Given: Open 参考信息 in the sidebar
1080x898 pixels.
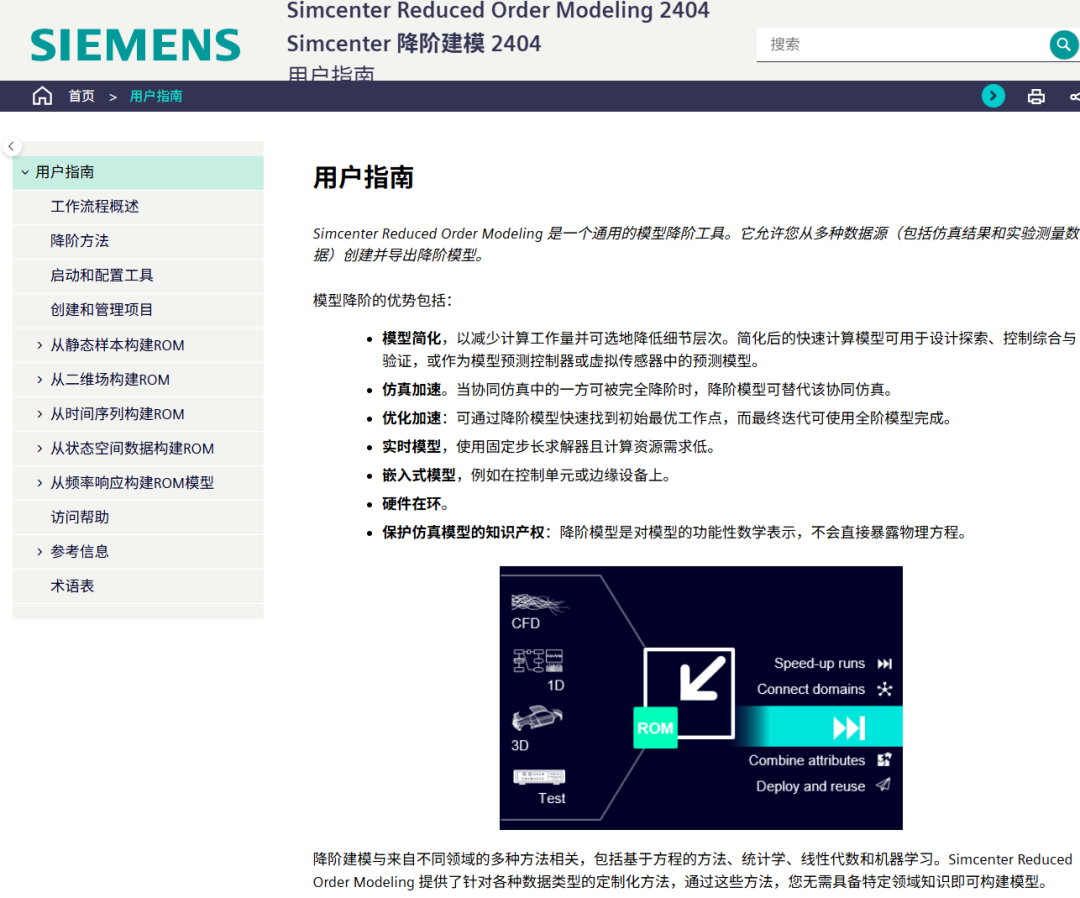Looking at the screenshot, I should [79, 552].
